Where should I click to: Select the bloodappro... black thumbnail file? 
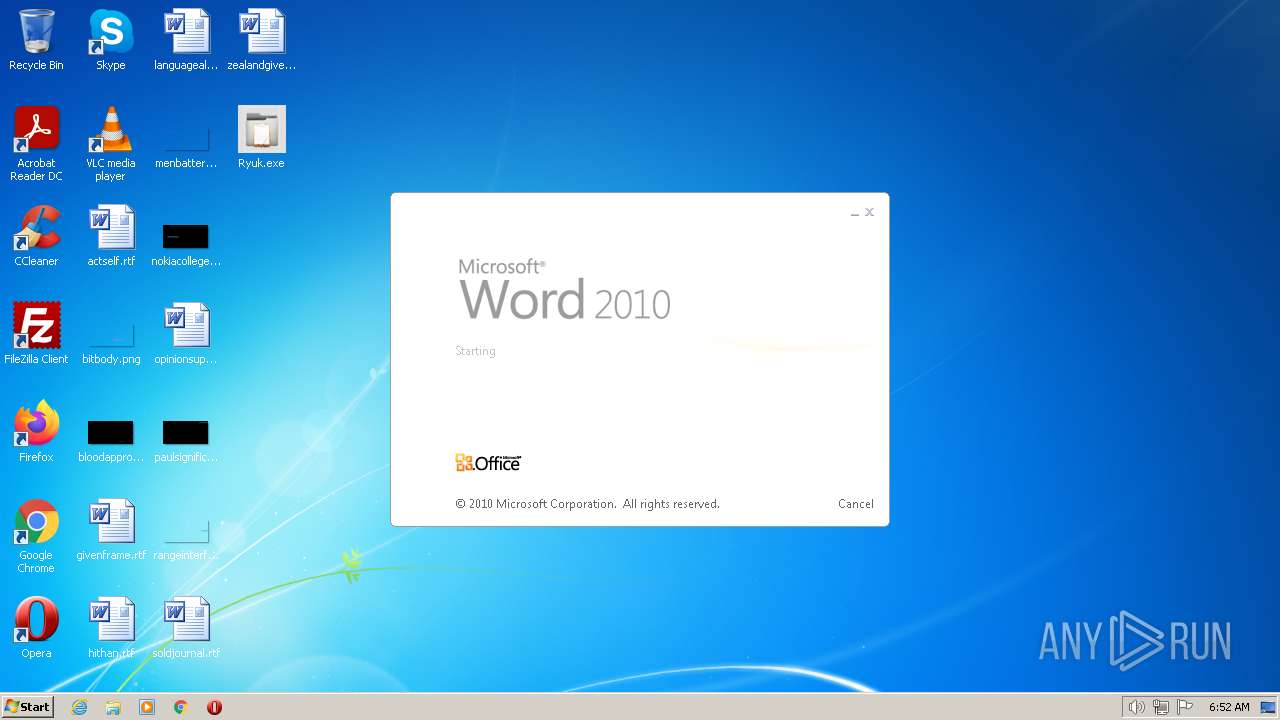tap(110, 440)
